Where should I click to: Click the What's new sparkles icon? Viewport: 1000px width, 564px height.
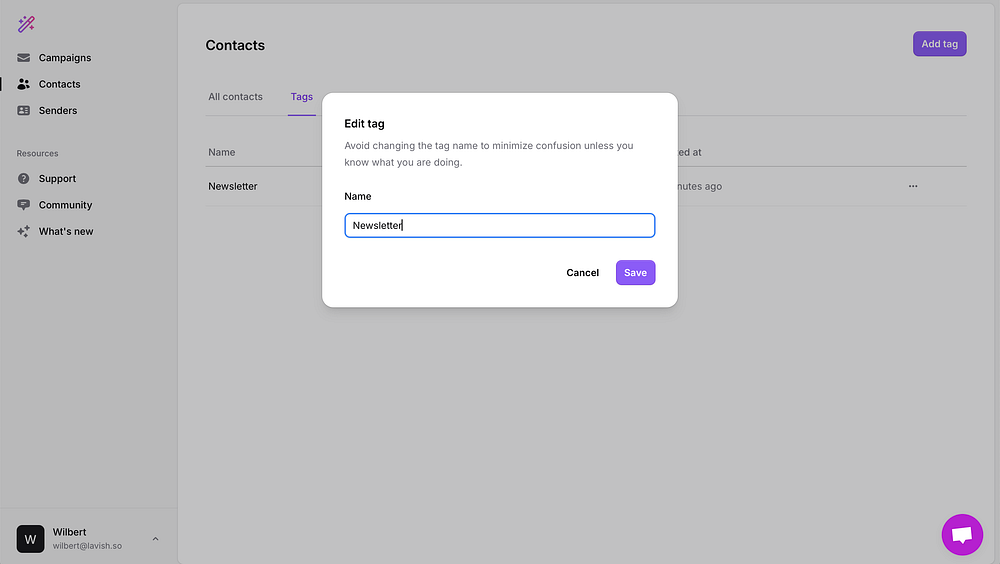click(x=24, y=231)
